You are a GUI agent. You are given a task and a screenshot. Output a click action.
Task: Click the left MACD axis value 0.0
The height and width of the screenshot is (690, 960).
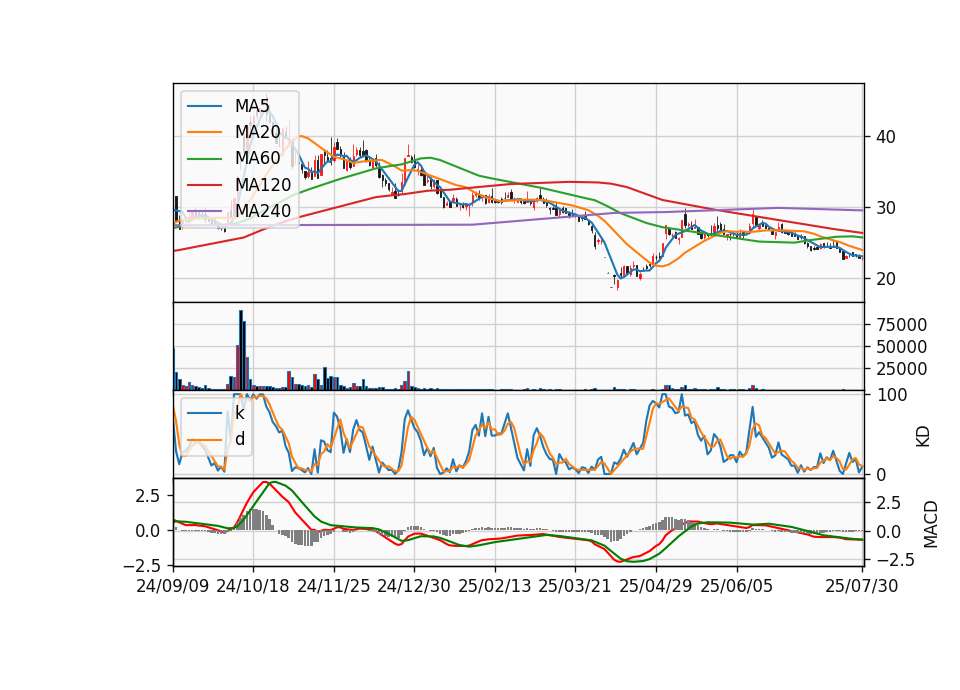(148, 530)
